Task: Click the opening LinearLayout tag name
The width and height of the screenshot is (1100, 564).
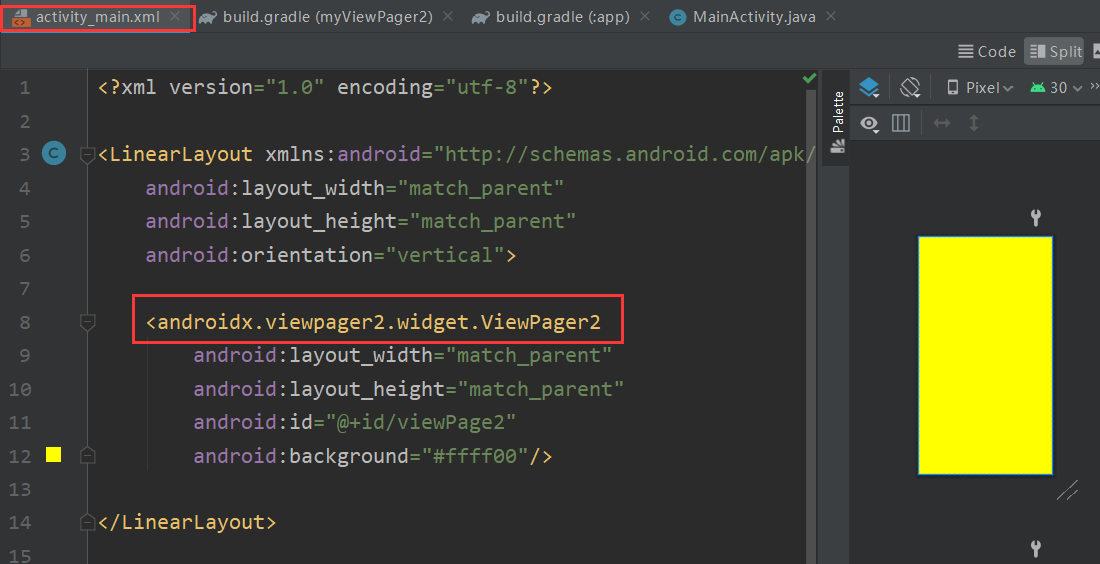Action: pyautogui.click(x=182, y=154)
